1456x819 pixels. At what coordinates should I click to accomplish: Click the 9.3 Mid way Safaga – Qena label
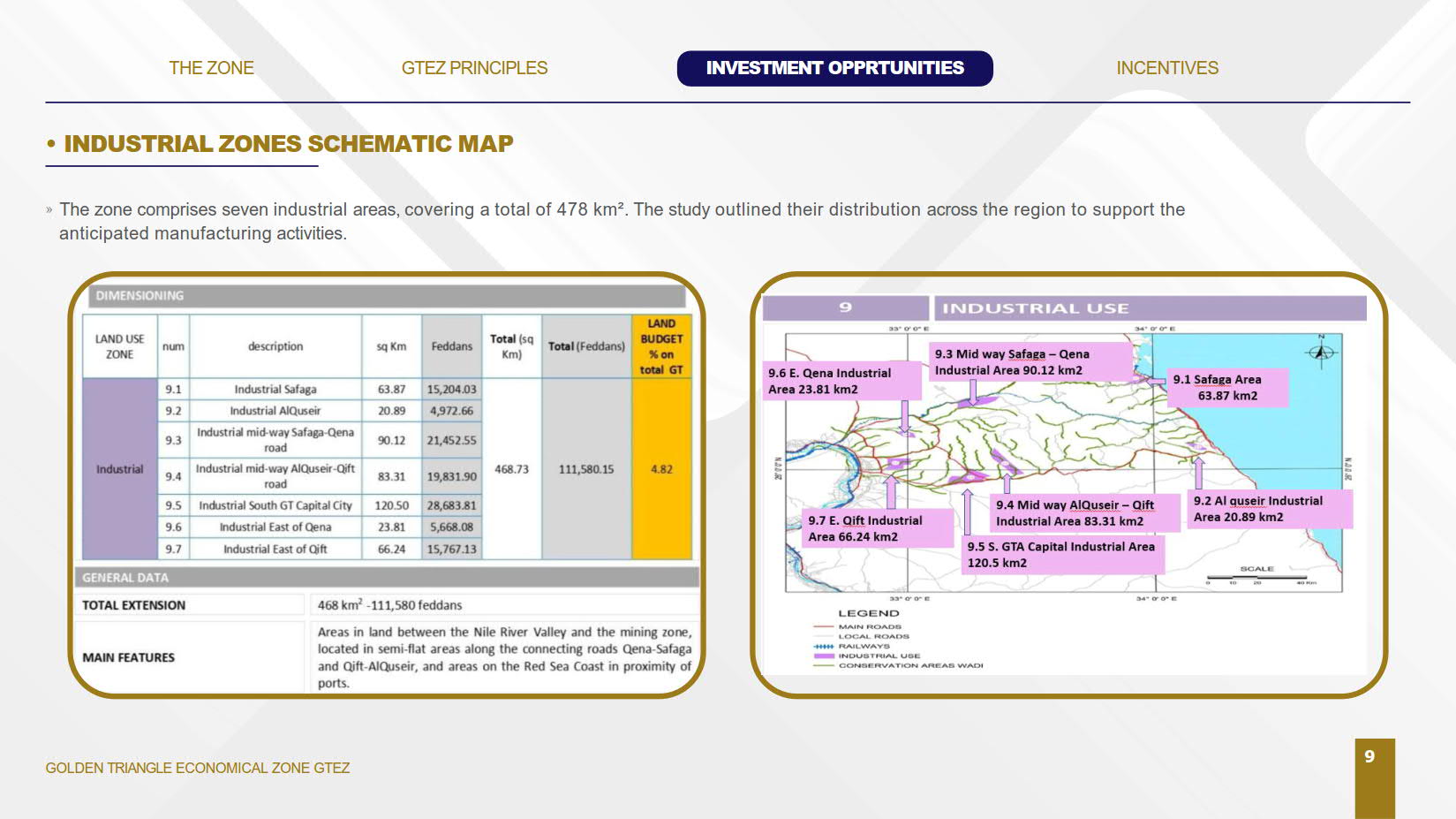click(x=1031, y=362)
